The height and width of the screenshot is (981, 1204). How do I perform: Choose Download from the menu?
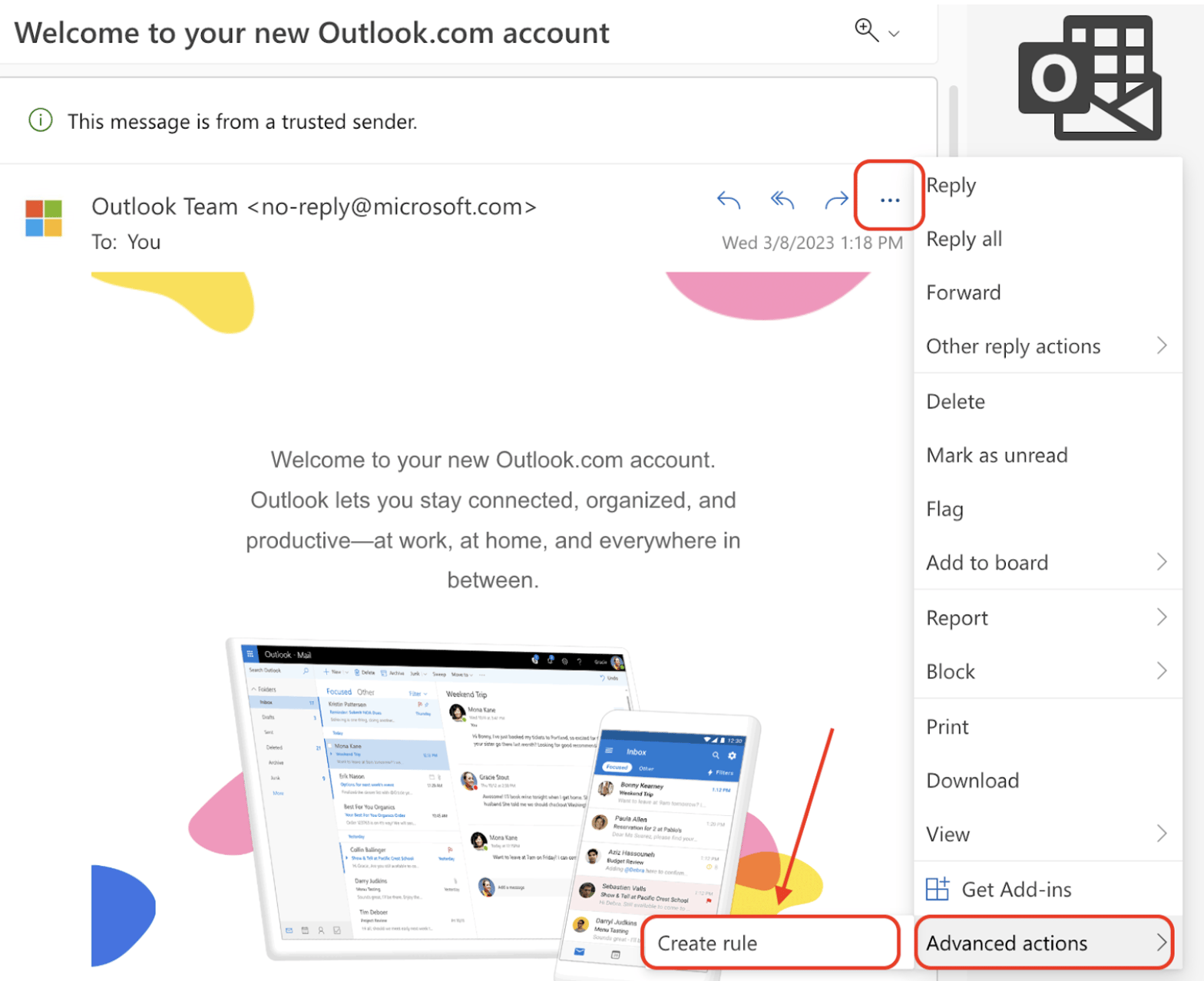tap(1047, 781)
